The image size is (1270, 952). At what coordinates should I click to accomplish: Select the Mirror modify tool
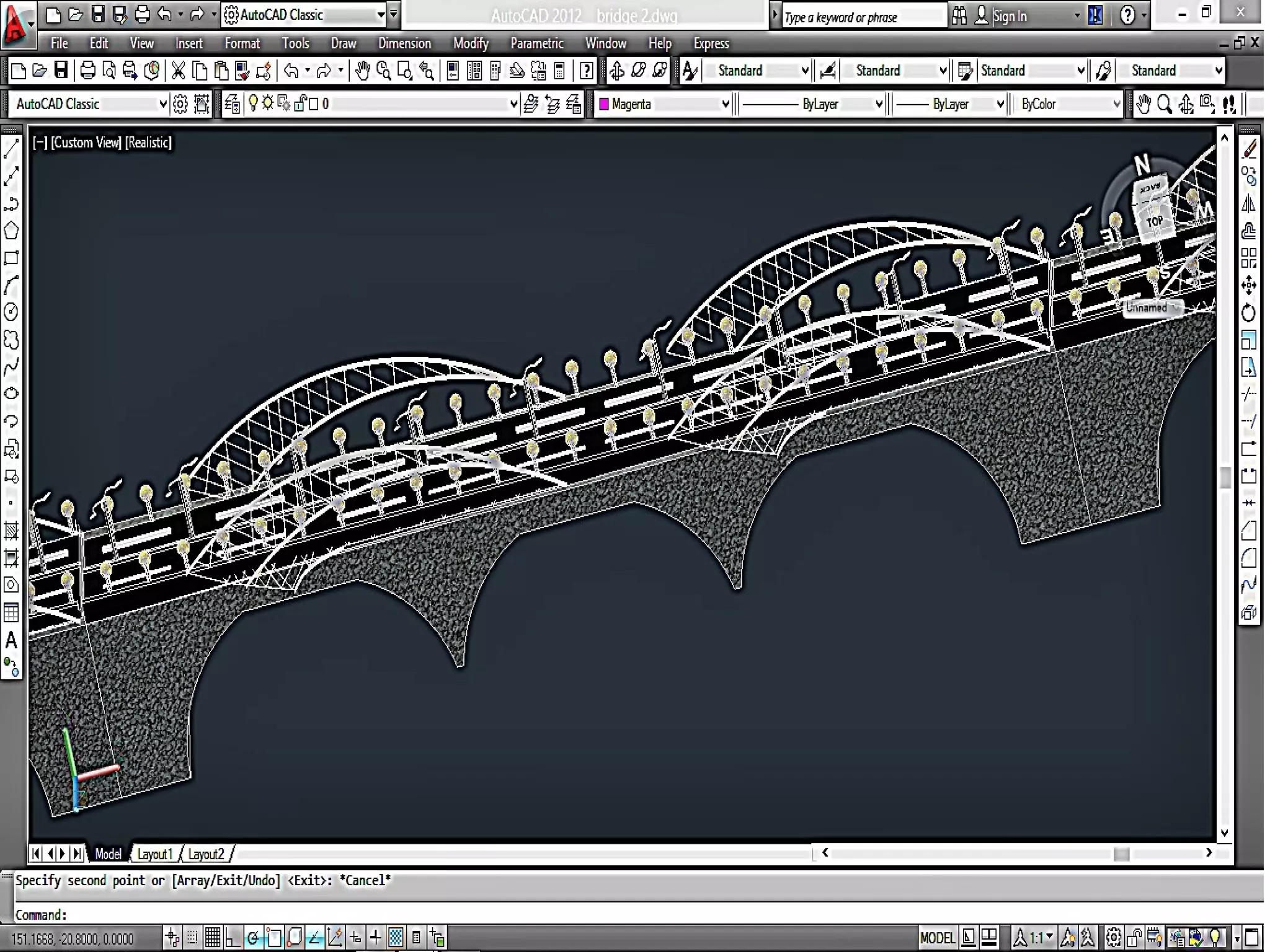coord(1249,204)
